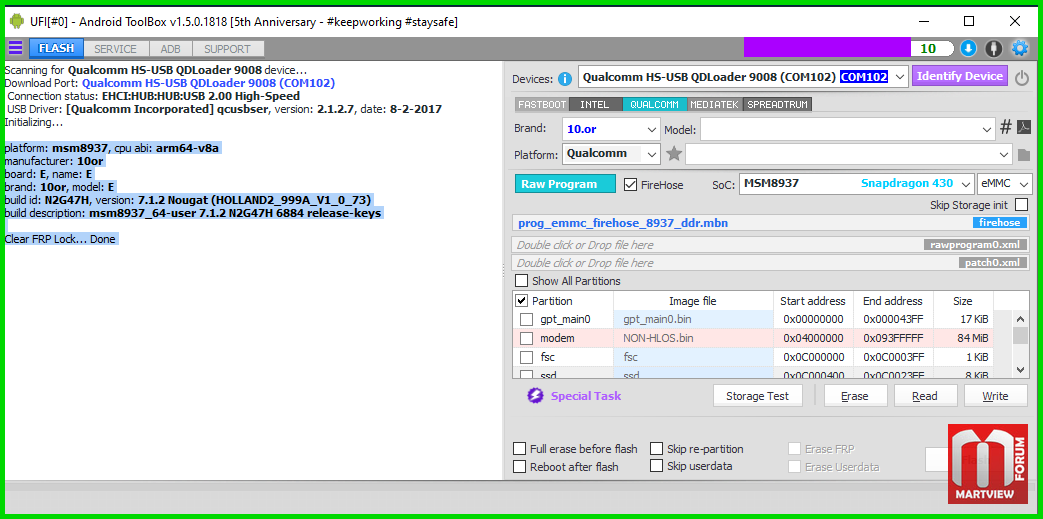Open the PDF document icon
Image resolution: width=1043 pixels, height=519 pixels.
pyautogui.click(x=1024, y=128)
